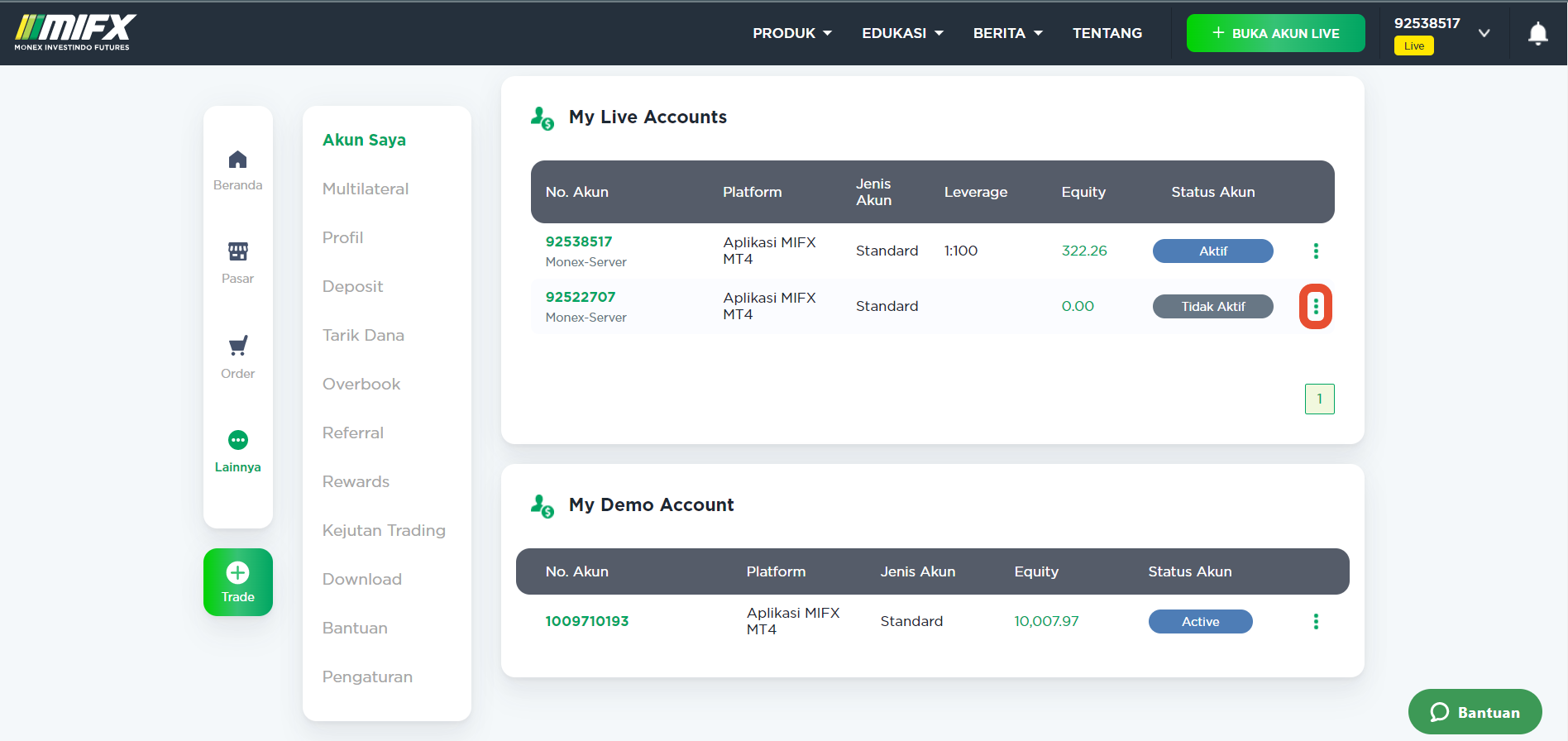Viewport: 1568px width, 741px height.
Task: Select Akun Saya in side menu
Action: click(x=364, y=140)
